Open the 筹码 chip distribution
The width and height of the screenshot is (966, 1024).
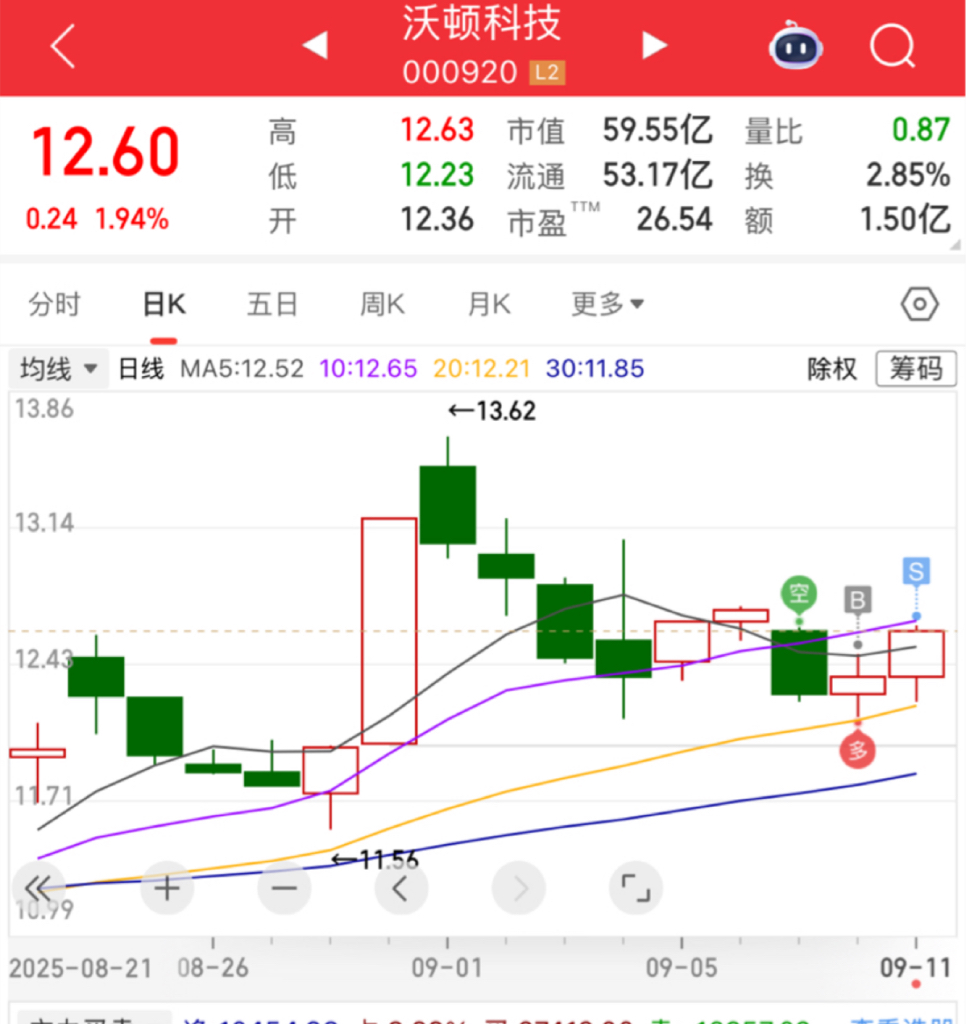pos(916,369)
